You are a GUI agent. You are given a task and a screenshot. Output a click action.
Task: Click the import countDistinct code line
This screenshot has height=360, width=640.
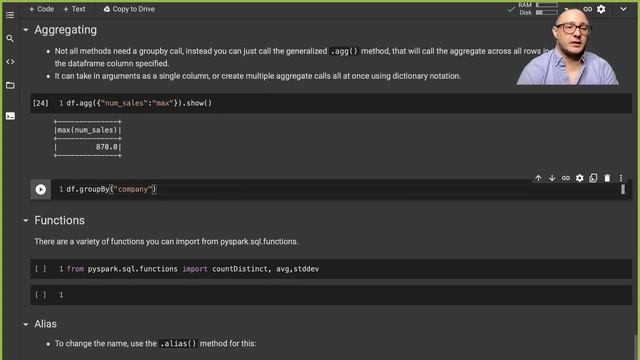(193, 269)
